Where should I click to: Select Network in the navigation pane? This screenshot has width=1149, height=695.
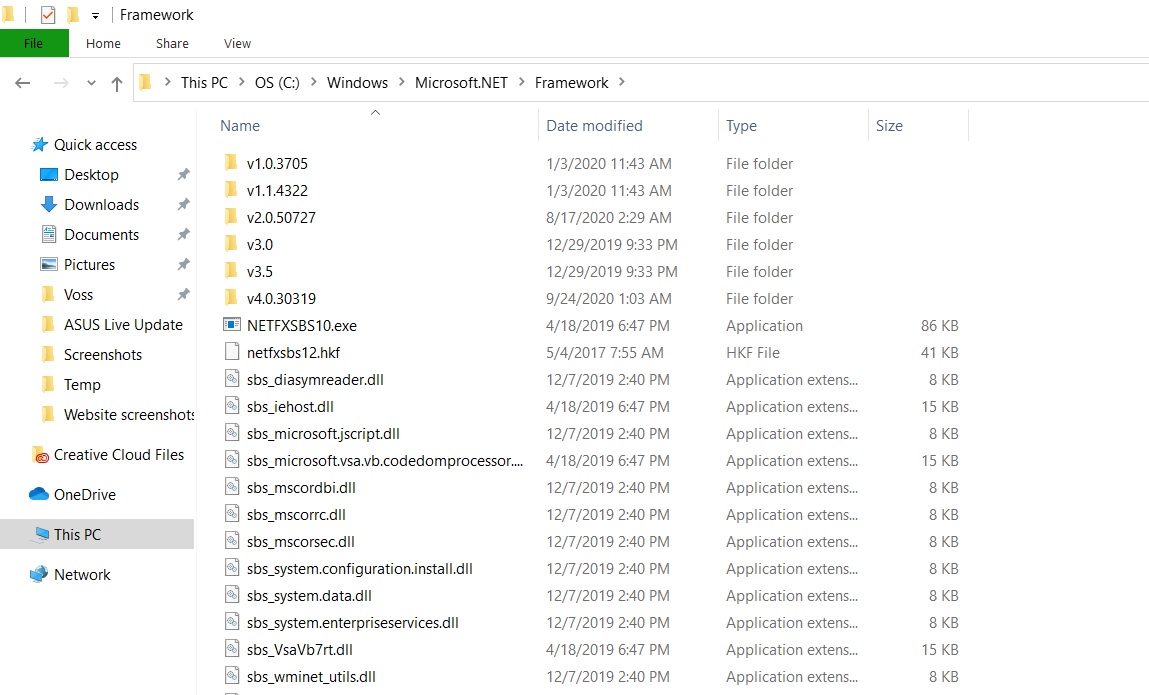tap(82, 576)
